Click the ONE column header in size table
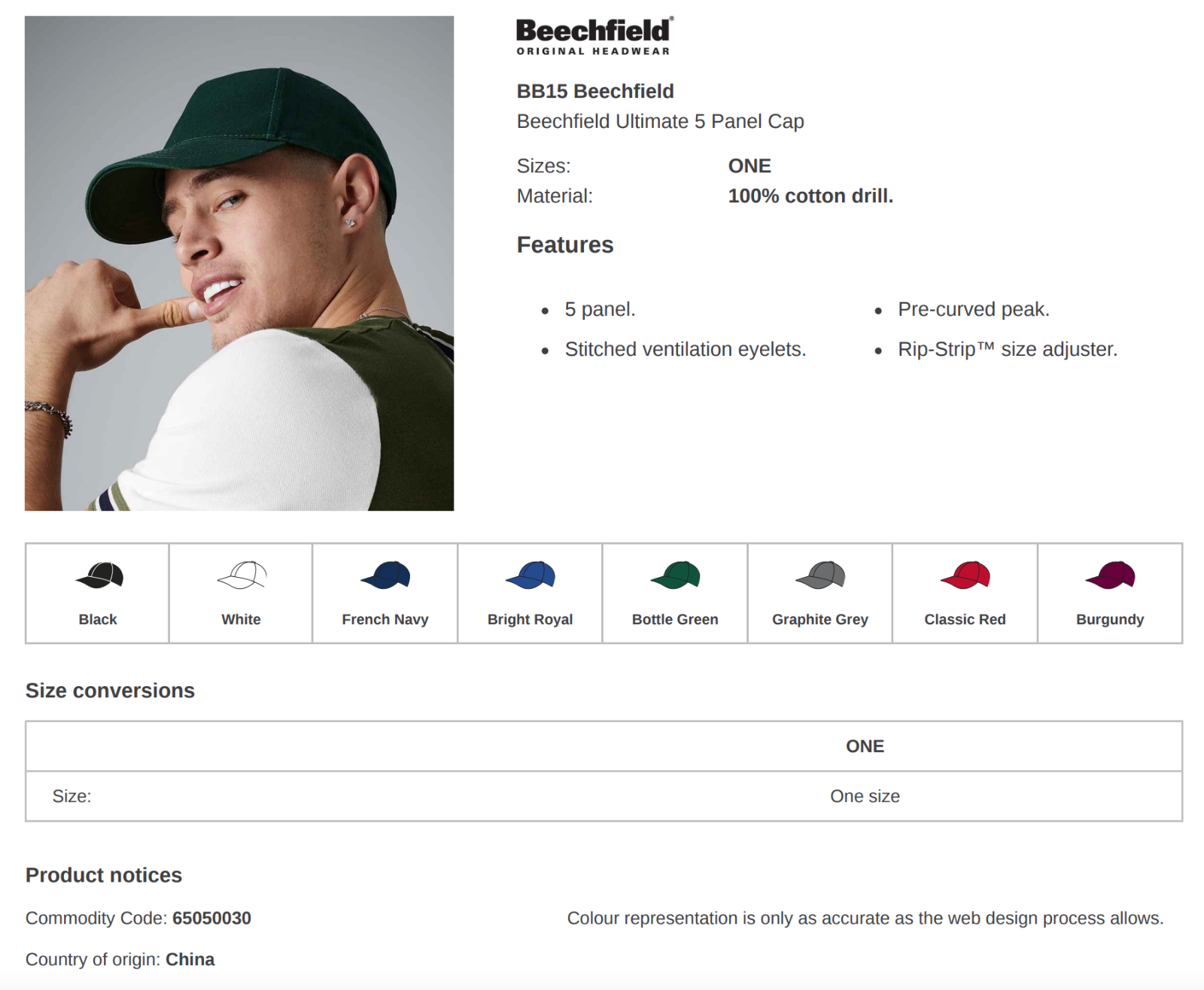Screen dimensions: 1204x990 [x=865, y=746]
